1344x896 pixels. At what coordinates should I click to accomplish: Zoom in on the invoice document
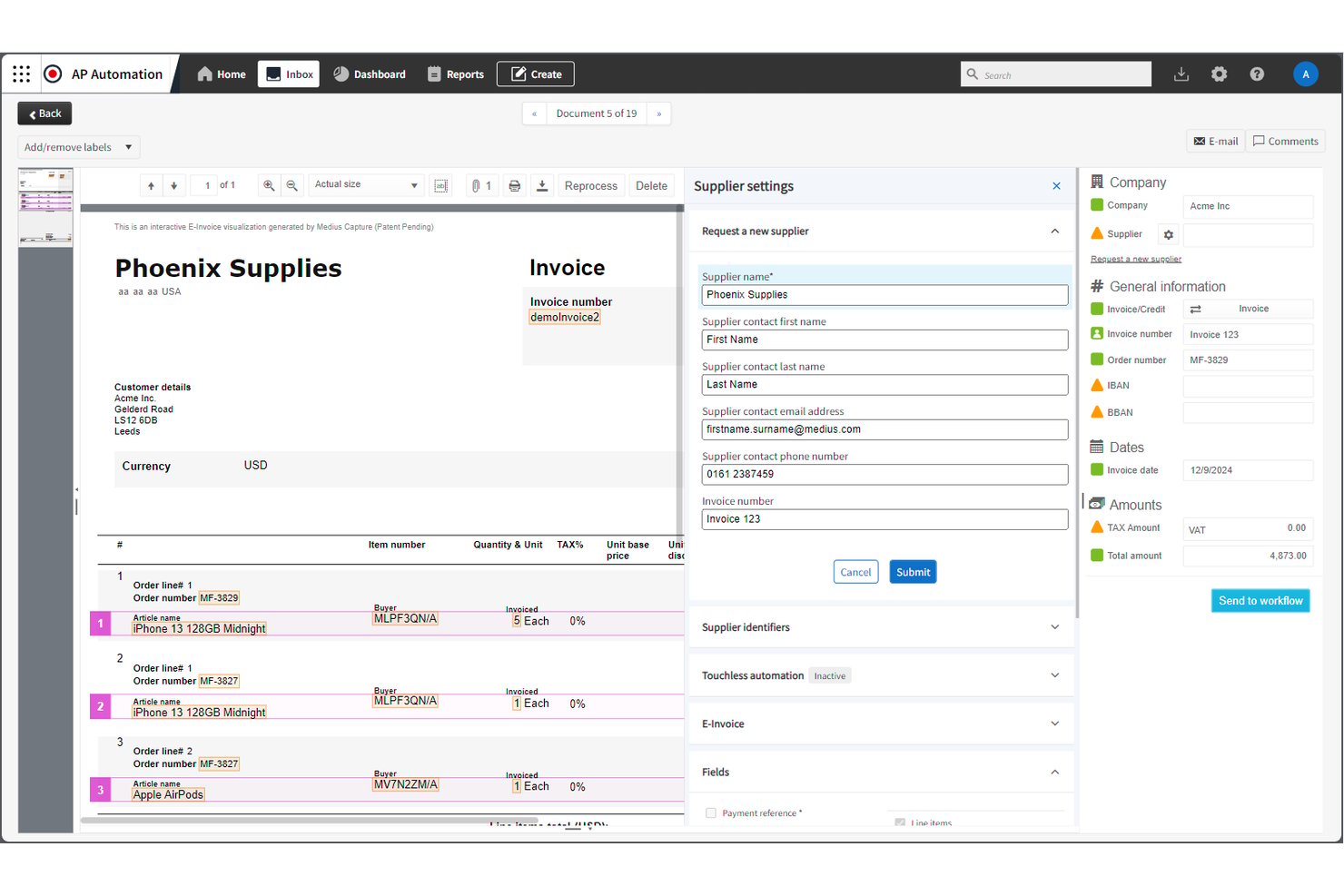tap(269, 185)
